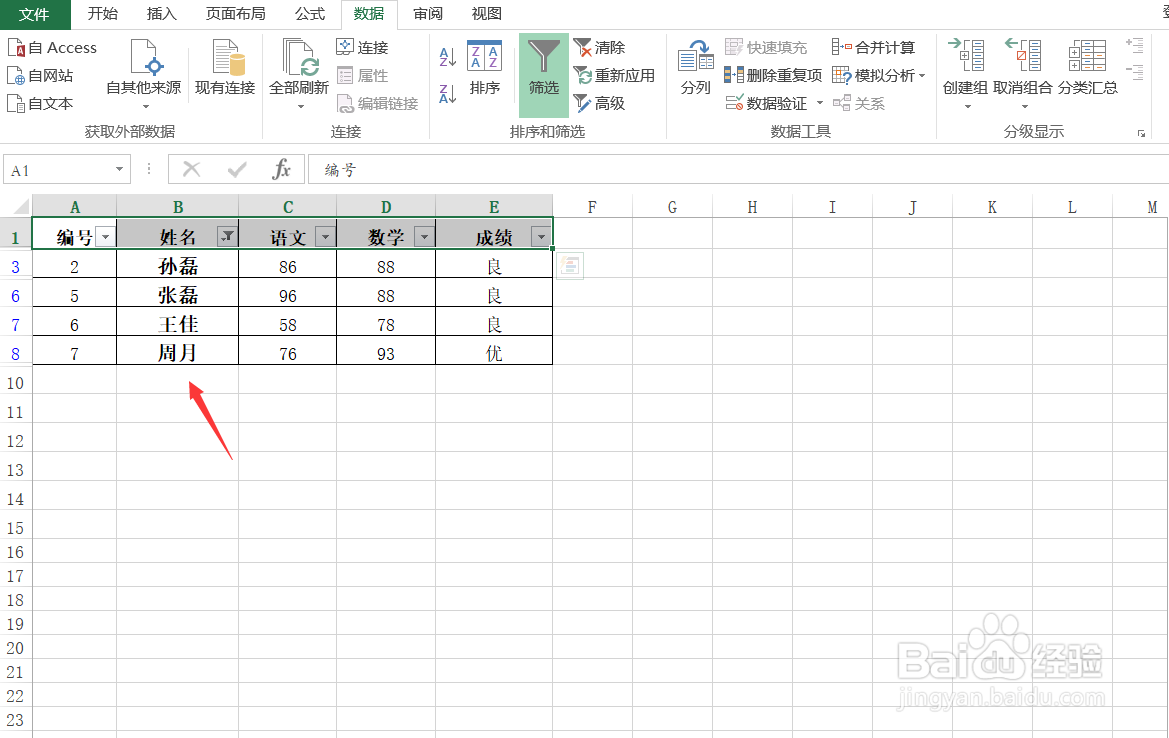1169x738 pixels.
Task: Click the 重新应用 Reapply icon
Action: 613,75
